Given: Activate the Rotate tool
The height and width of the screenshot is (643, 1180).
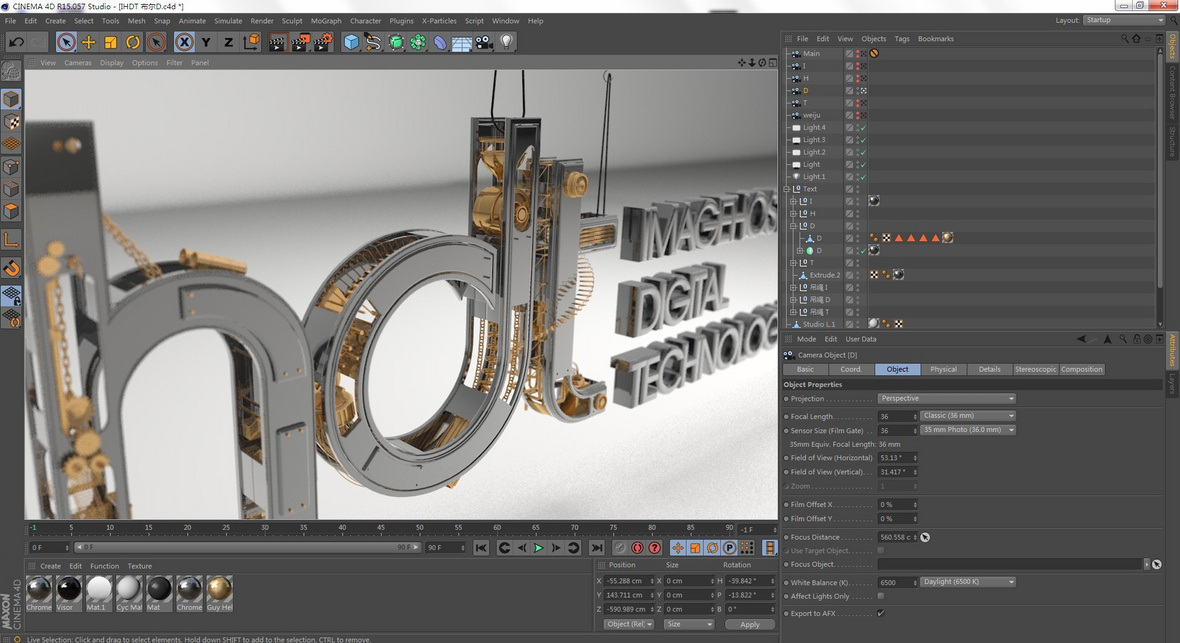Looking at the screenshot, I should pos(132,42).
